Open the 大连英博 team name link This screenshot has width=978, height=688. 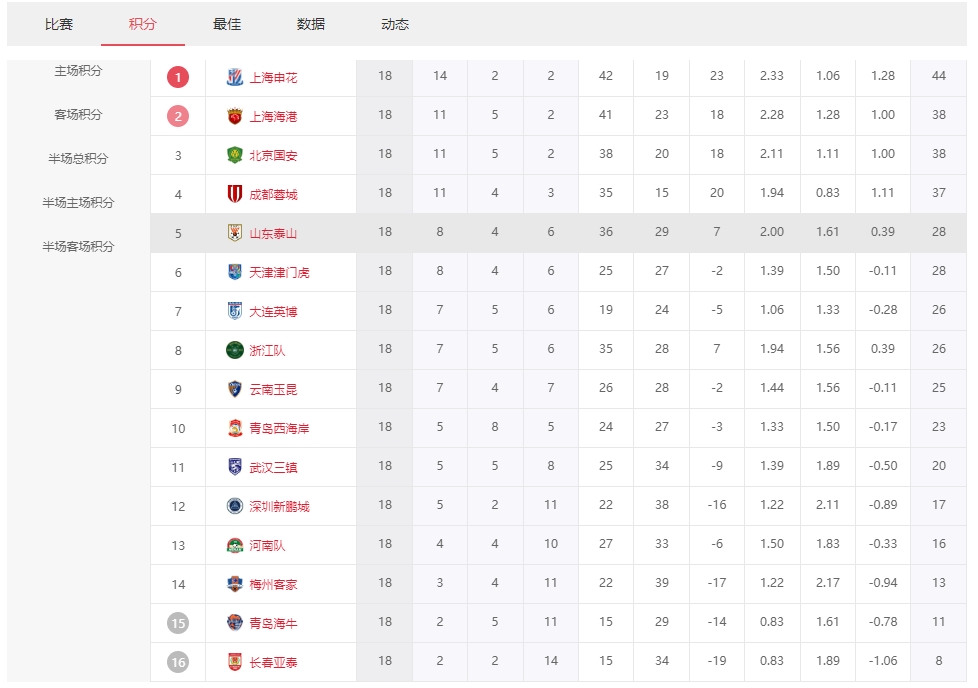[x=273, y=311]
